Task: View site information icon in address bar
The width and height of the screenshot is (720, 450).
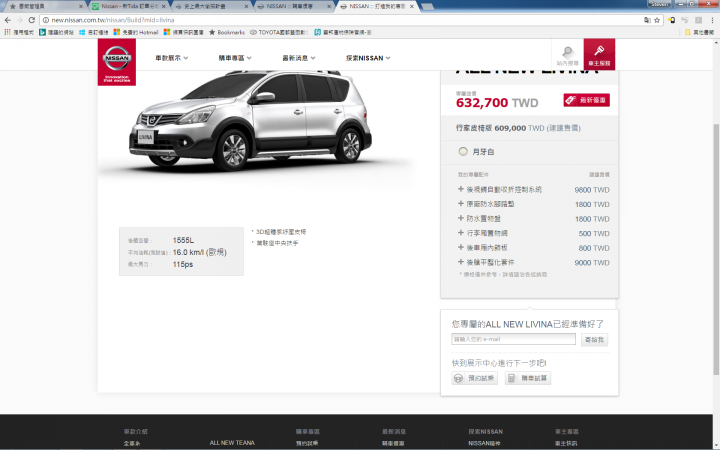Action: [x=45, y=20]
